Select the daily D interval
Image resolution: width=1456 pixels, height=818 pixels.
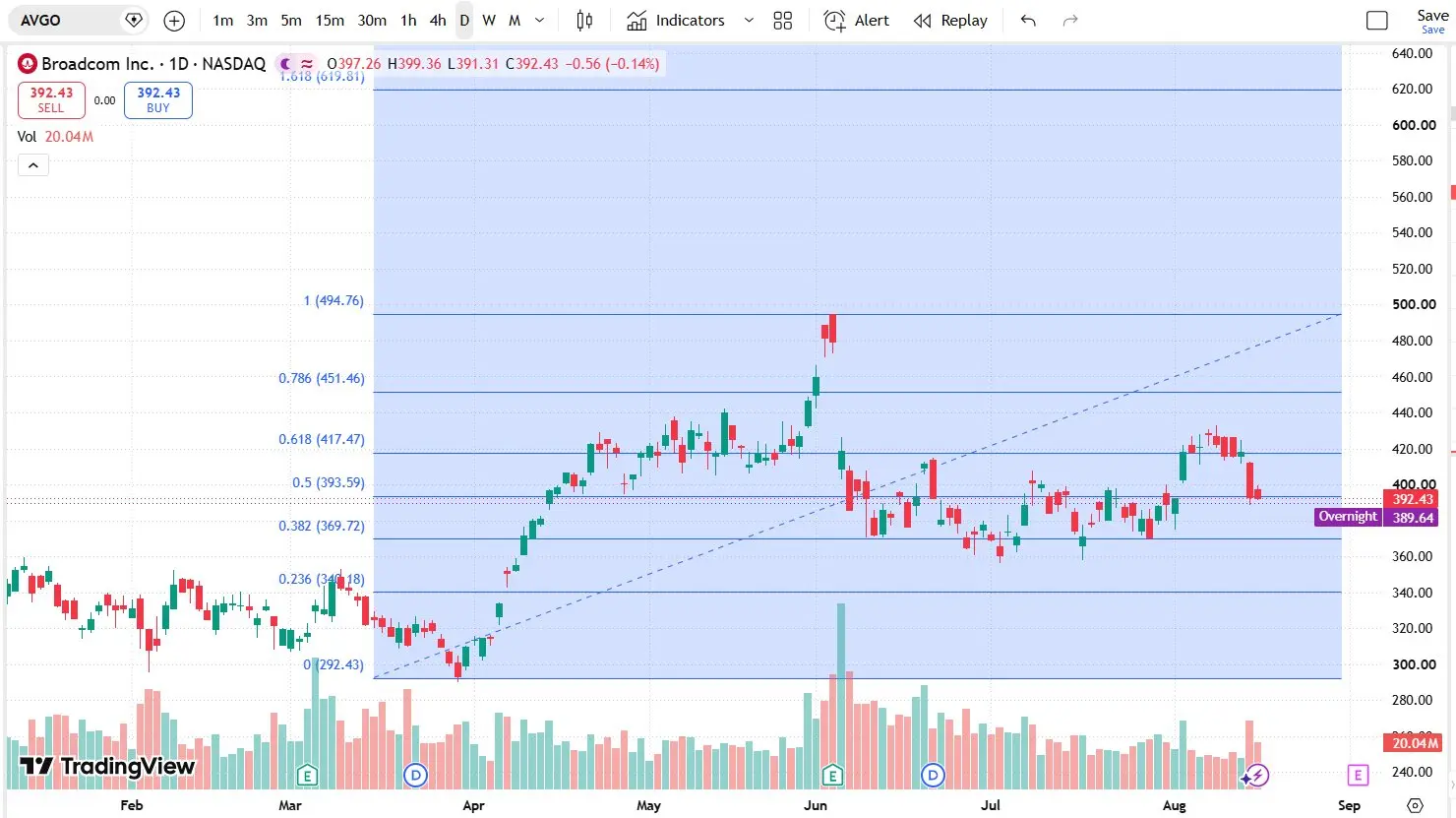[x=464, y=20]
